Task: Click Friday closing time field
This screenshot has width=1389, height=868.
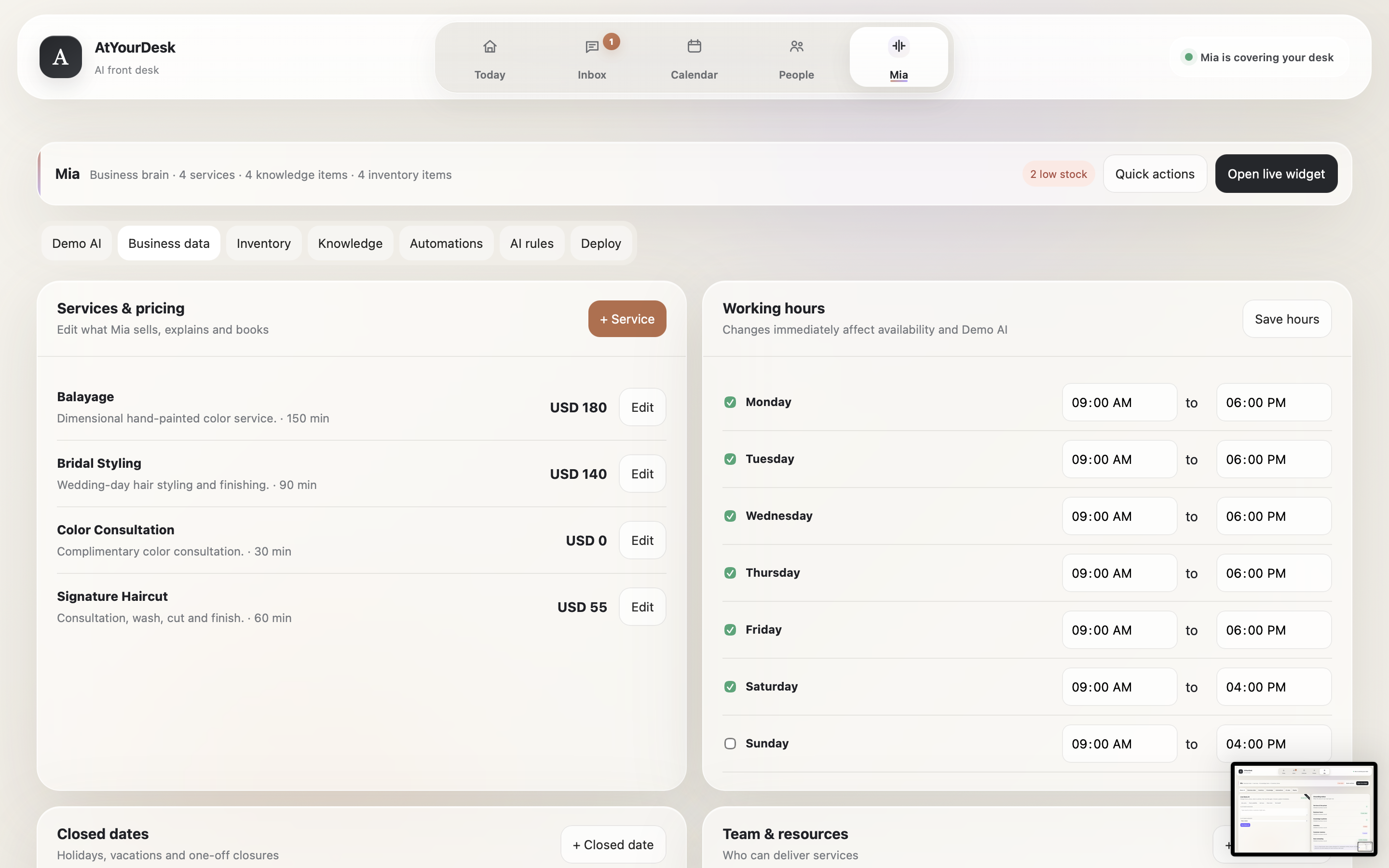Action: pos(1274,629)
